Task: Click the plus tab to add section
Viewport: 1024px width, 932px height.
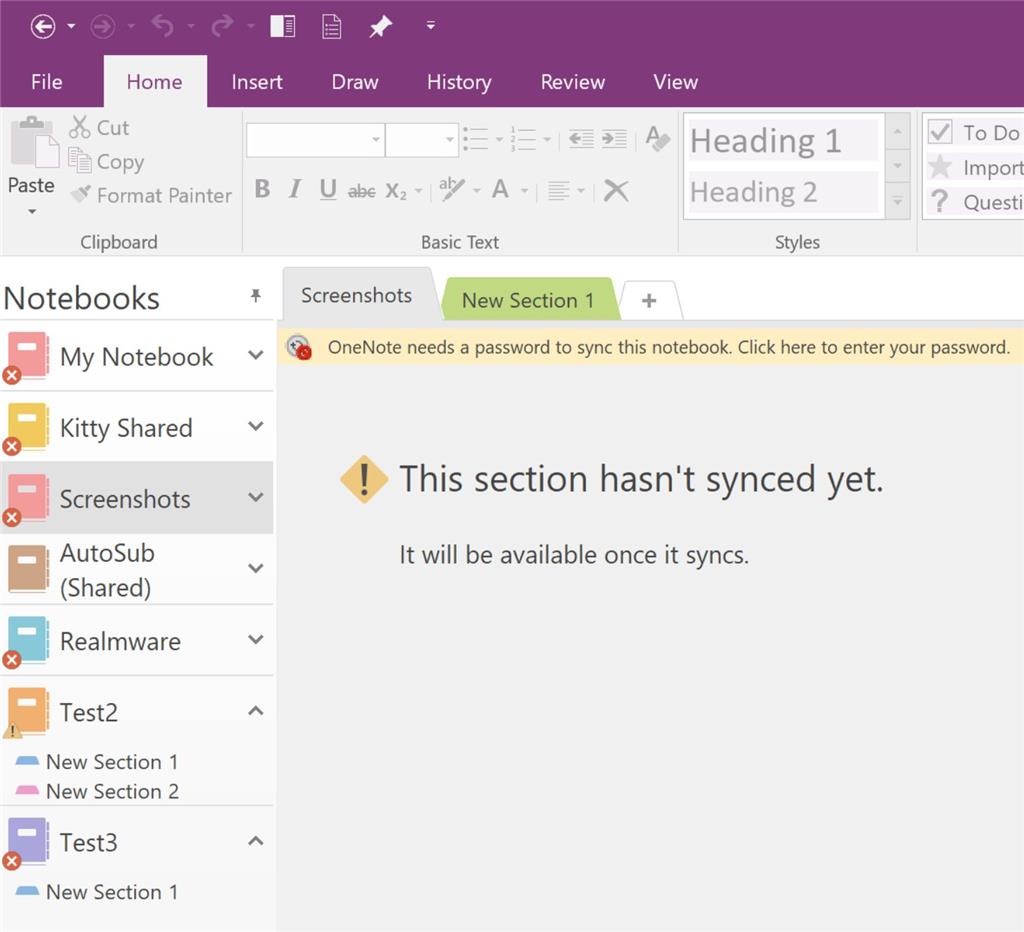Action: tap(649, 300)
